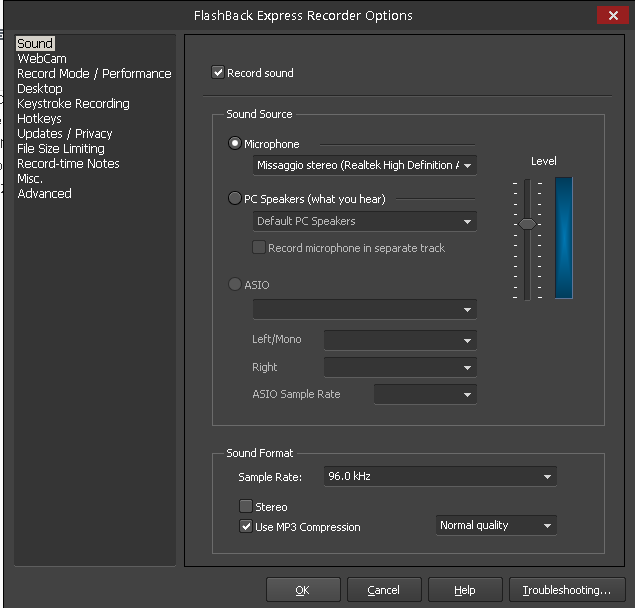Go to Record Mode / Performance
Image resolution: width=635 pixels, height=608 pixels.
click(x=94, y=73)
